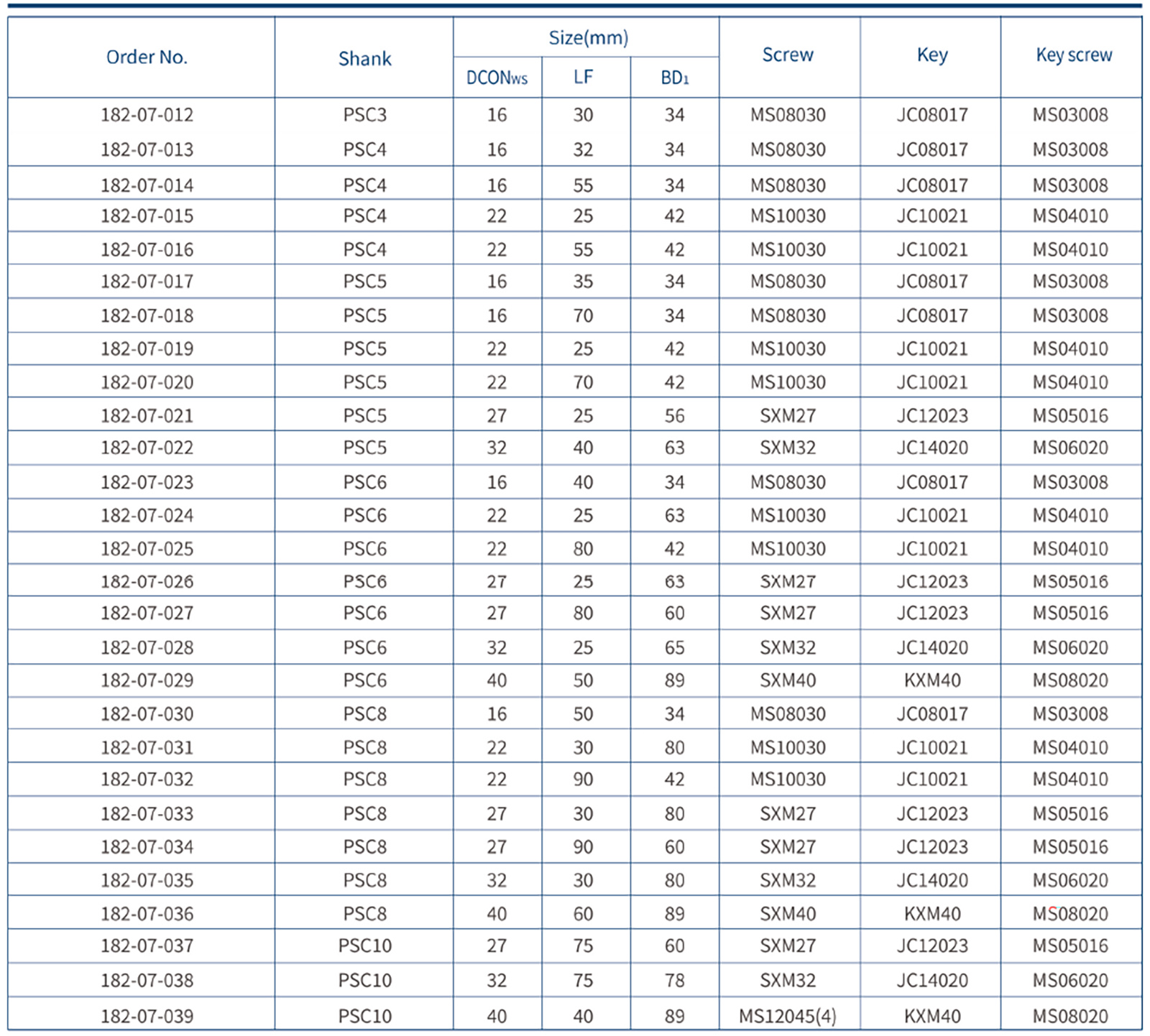Click the BD1 sub-header
The height and width of the screenshot is (1036, 1150).
(x=674, y=78)
